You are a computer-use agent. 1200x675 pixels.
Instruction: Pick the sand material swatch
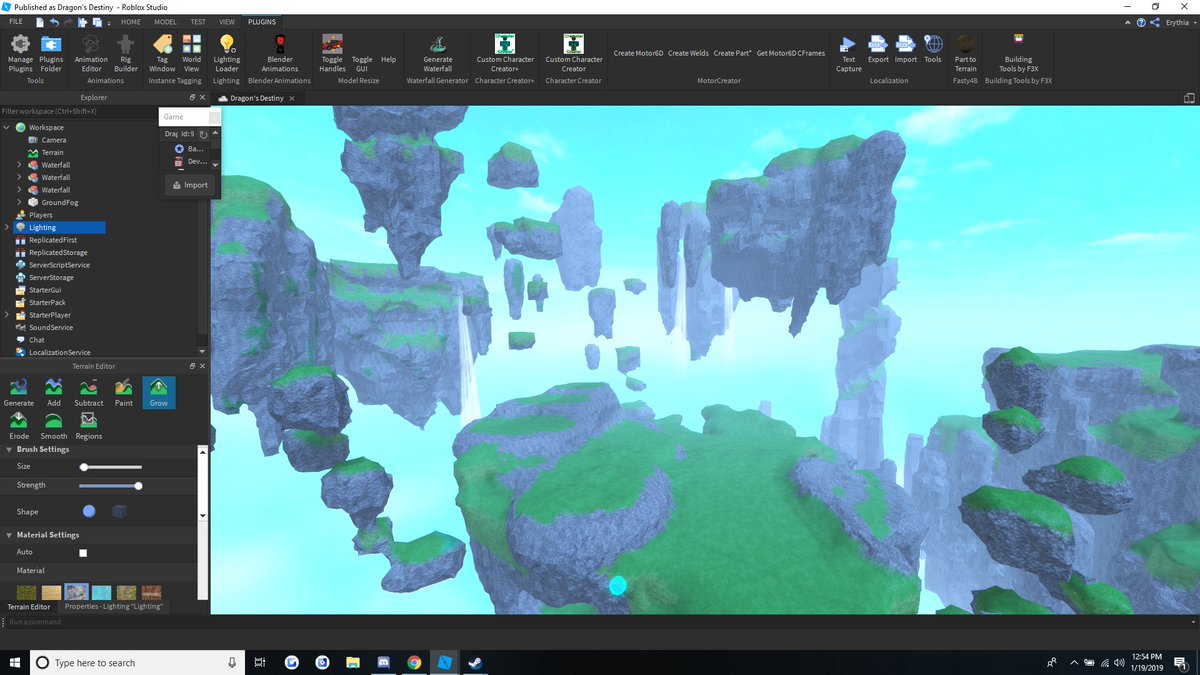[52, 592]
